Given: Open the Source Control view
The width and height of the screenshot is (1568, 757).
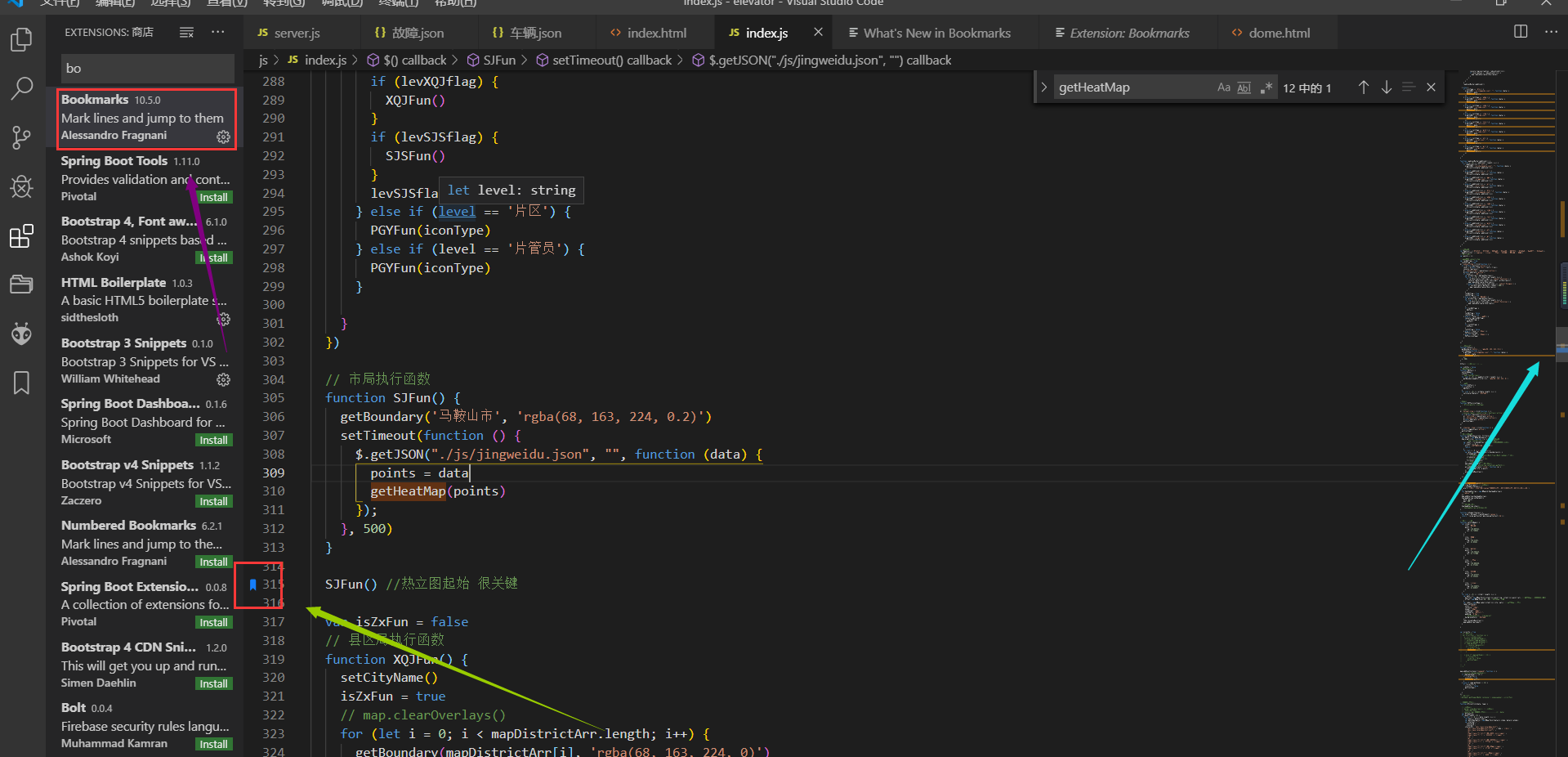Looking at the screenshot, I should pos(21,137).
